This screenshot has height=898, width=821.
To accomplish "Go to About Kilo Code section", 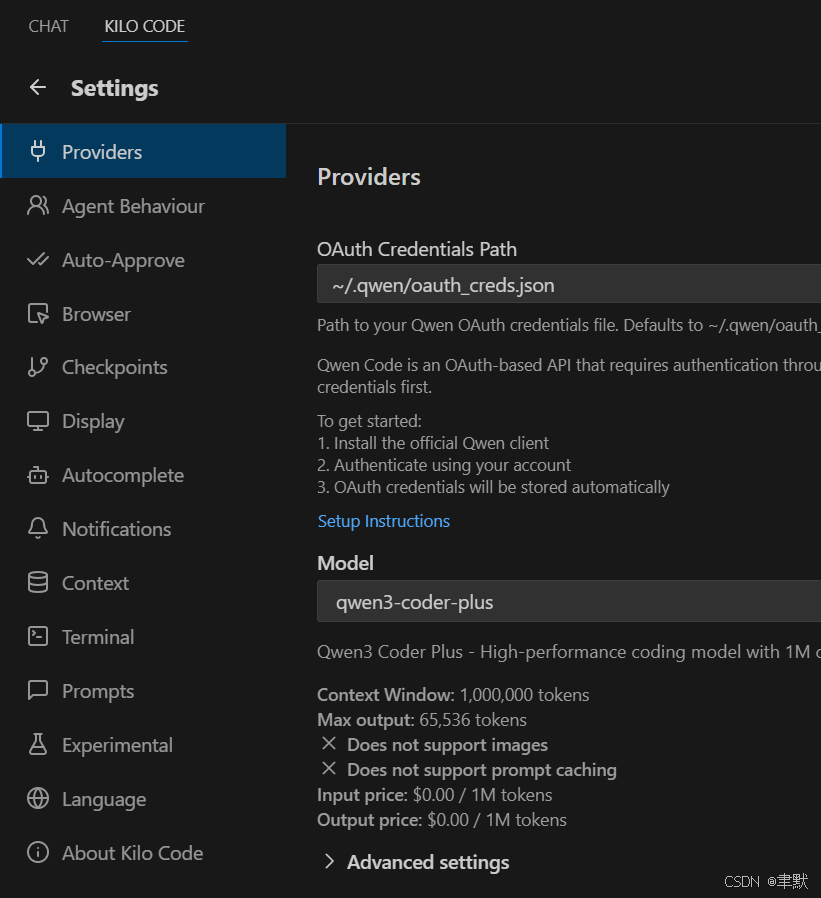I will [x=132, y=853].
